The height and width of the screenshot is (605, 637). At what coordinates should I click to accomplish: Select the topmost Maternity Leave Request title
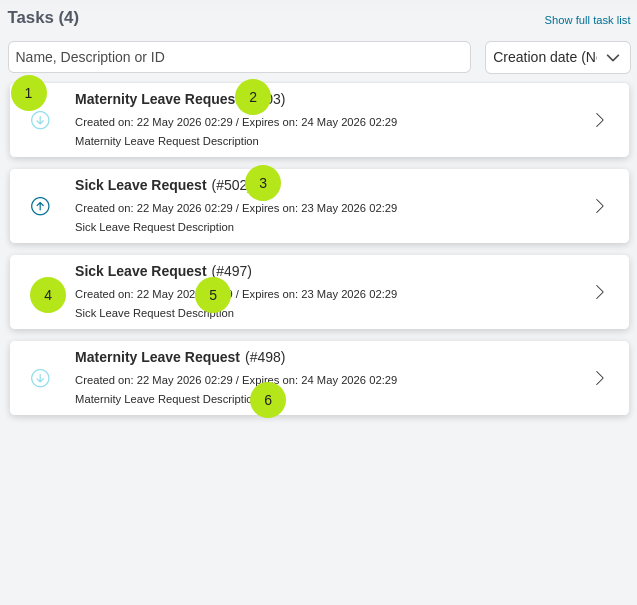click(x=180, y=99)
